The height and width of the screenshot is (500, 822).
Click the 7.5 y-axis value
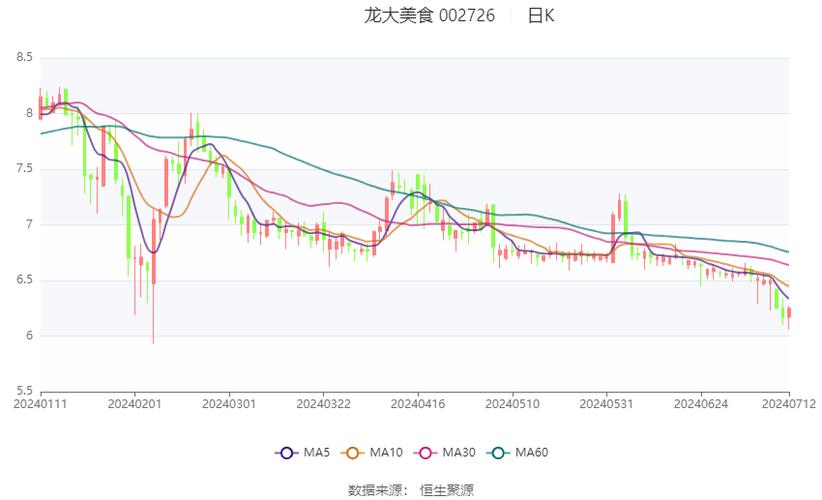point(25,169)
